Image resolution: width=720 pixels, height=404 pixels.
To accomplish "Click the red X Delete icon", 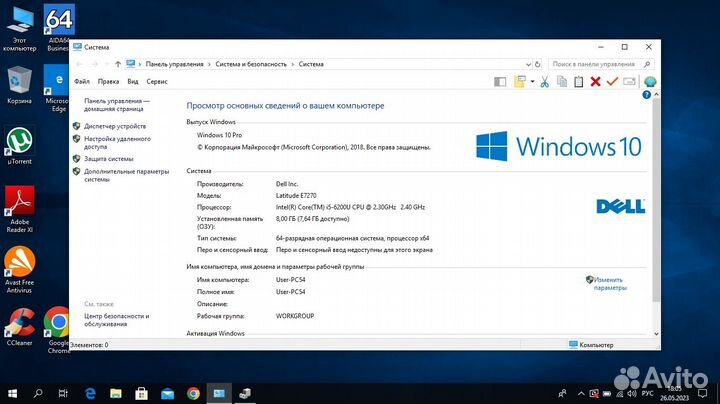I will click(595, 82).
